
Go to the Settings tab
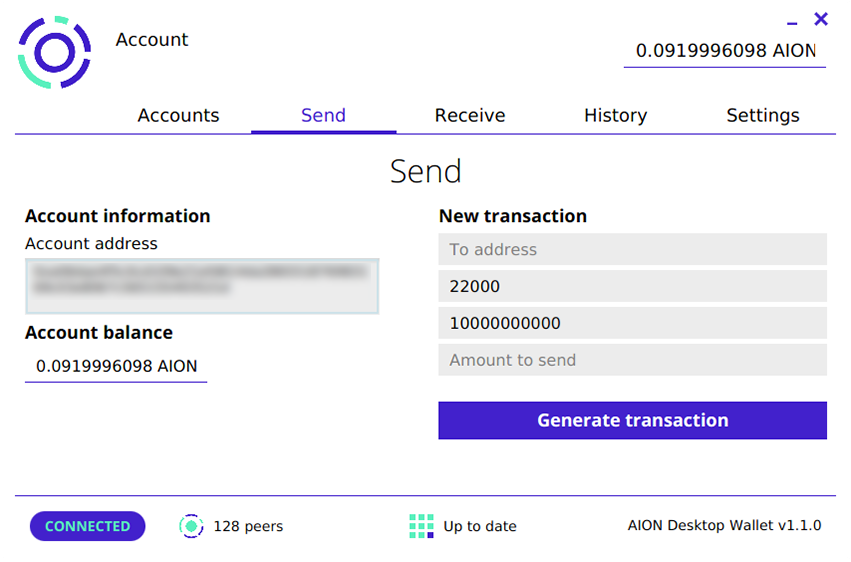(763, 115)
